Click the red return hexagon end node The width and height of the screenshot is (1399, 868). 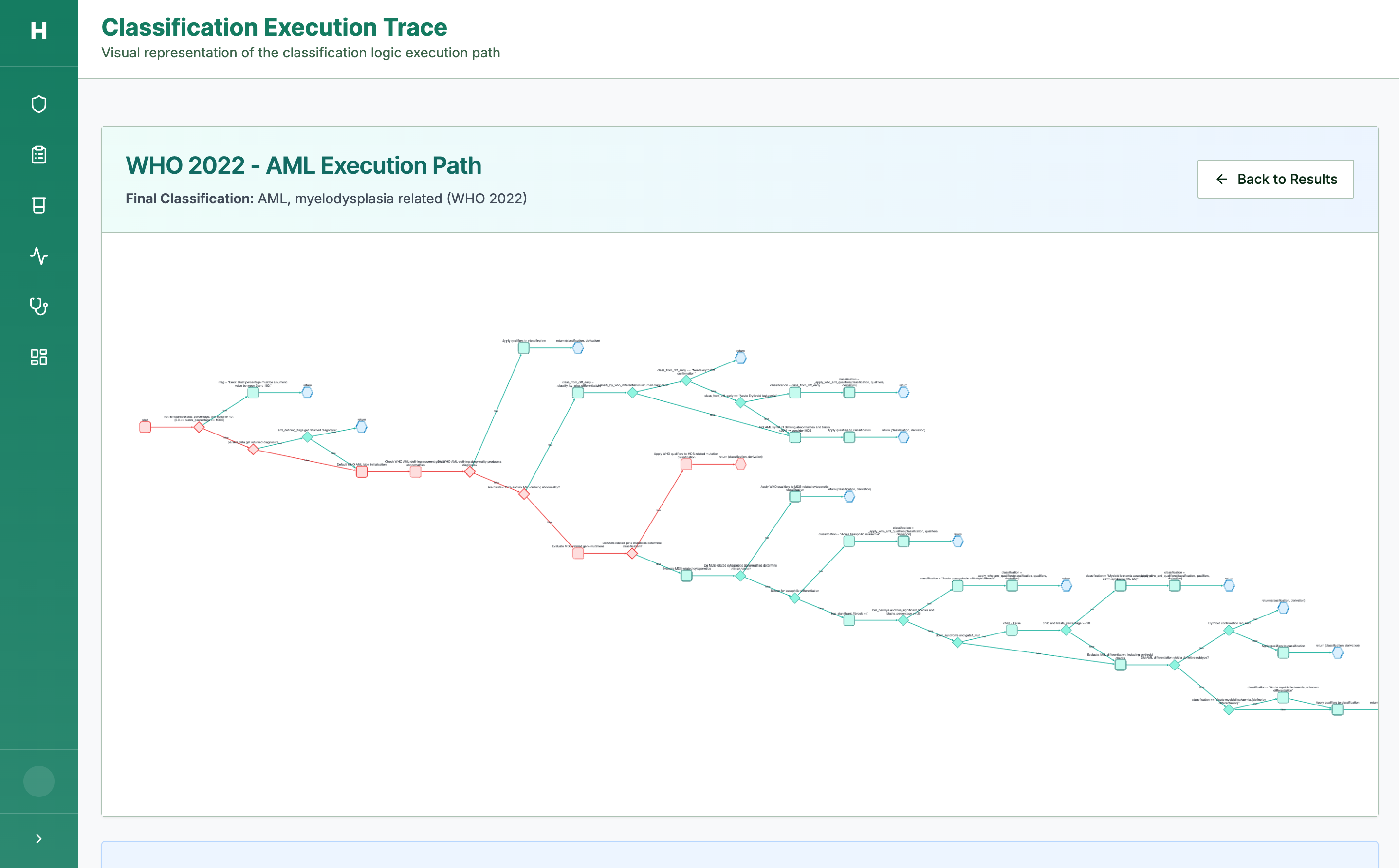click(741, 464)
